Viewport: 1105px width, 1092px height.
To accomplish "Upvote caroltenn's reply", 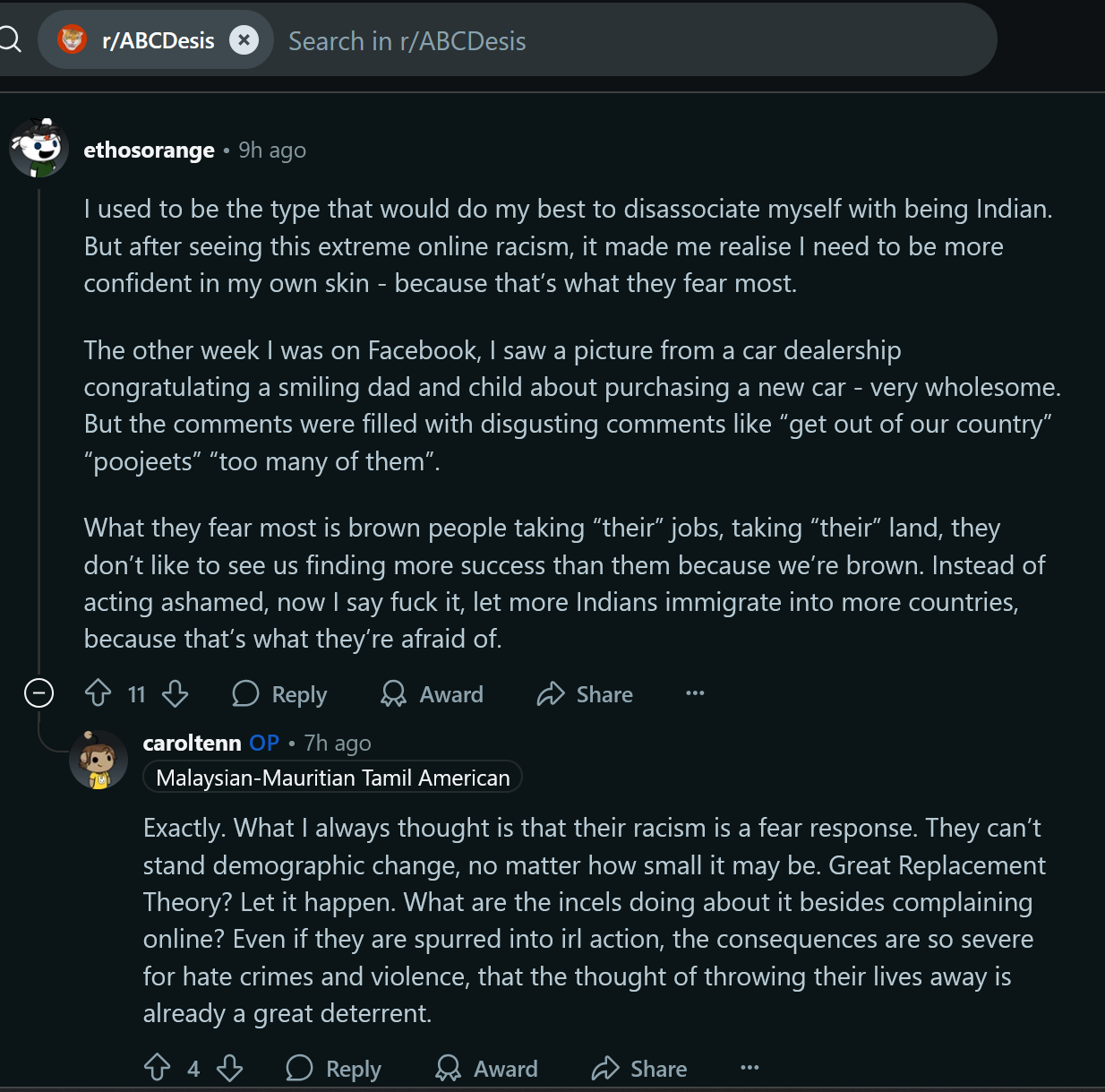I will click(x=158, y=1068).
